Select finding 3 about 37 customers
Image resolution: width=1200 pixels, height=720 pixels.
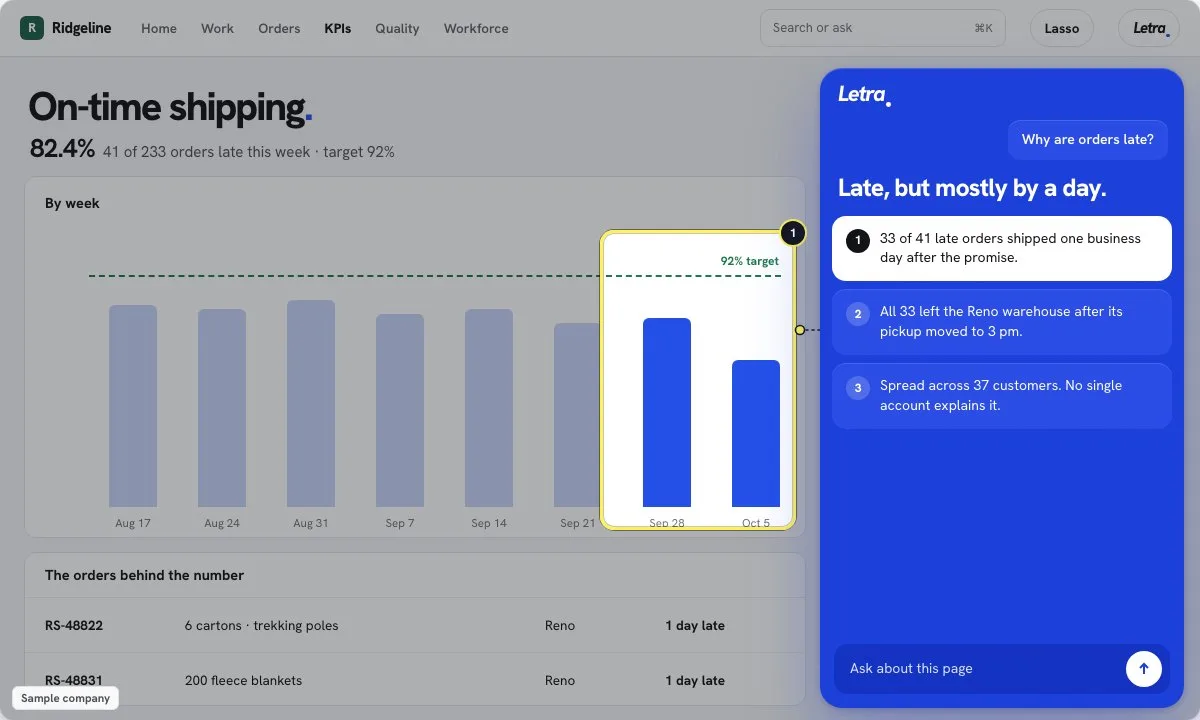1001,396
